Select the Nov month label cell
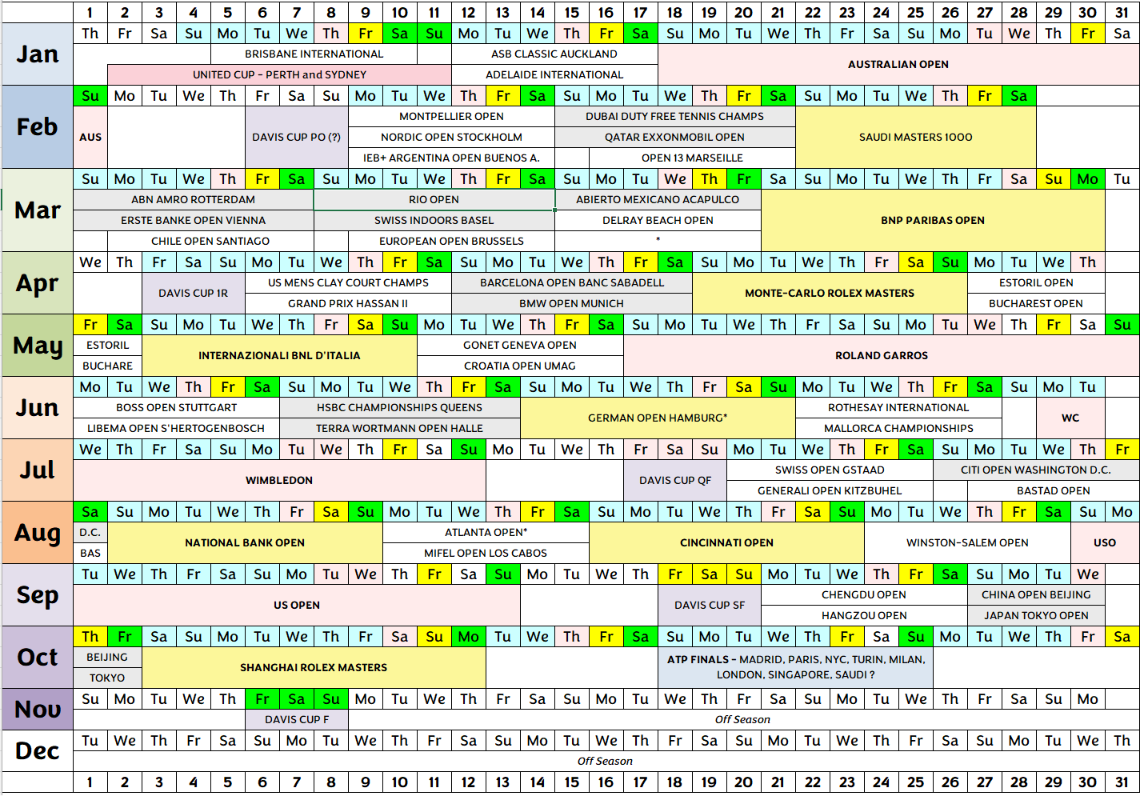This screenshot has height=796, width=1144. click(37, 709)
